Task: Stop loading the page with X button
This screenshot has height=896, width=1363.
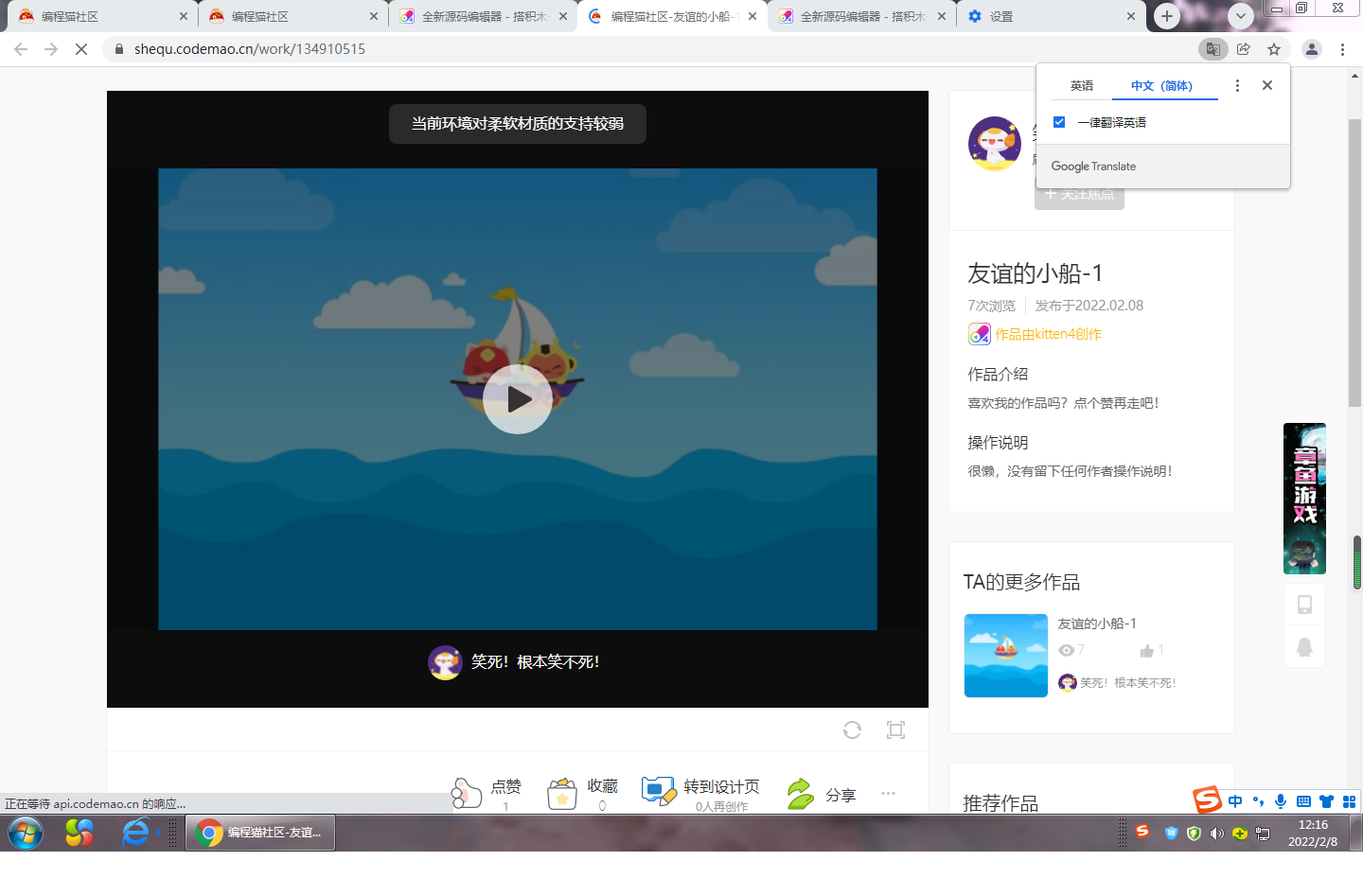Action: [x=81, y=49]
